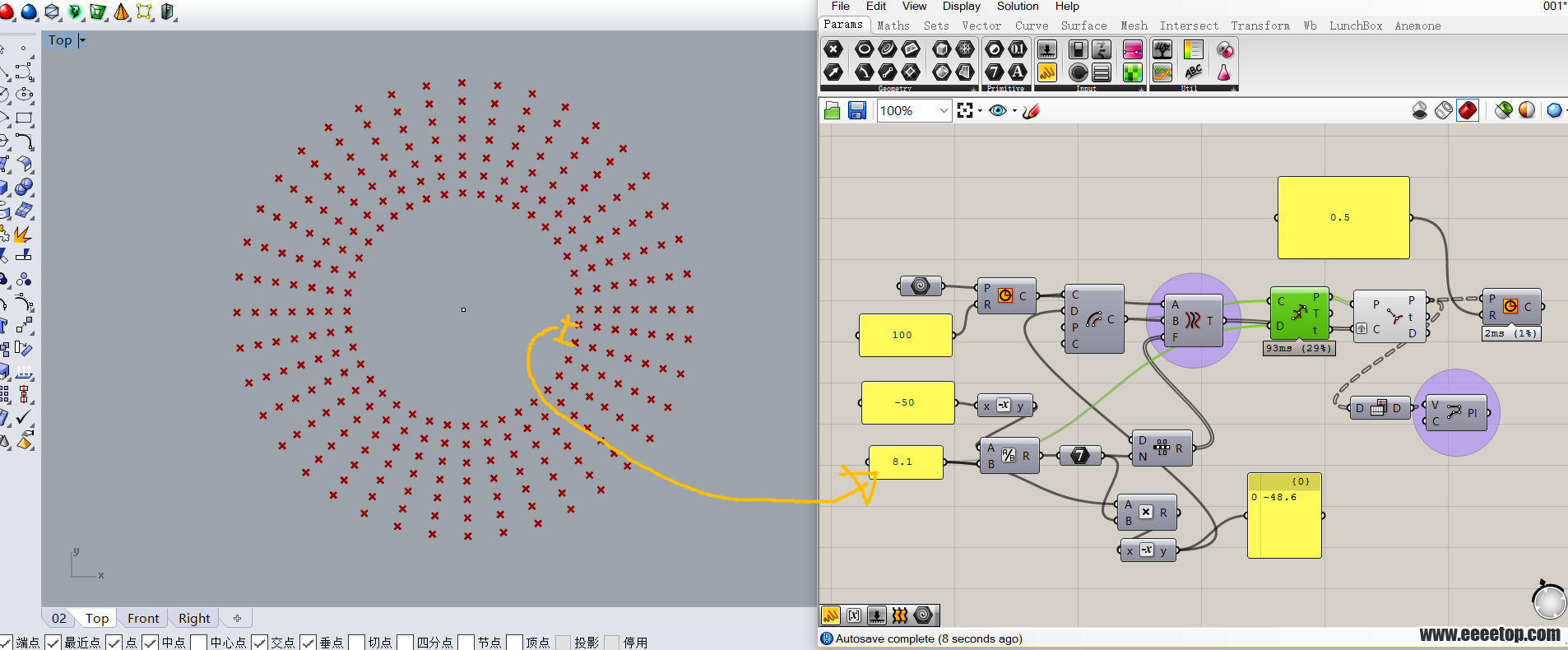Enable the 切点 osnap checkbox
Viewport: 1568px width, 650px height.
tap(357, 643)
